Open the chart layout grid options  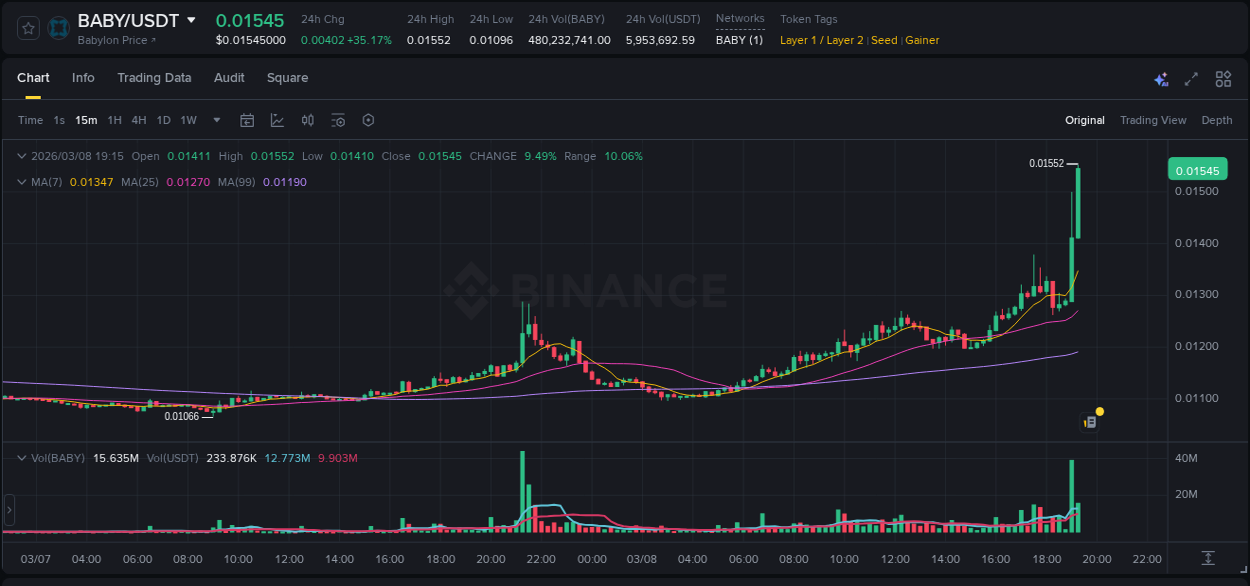[1222, 78]
